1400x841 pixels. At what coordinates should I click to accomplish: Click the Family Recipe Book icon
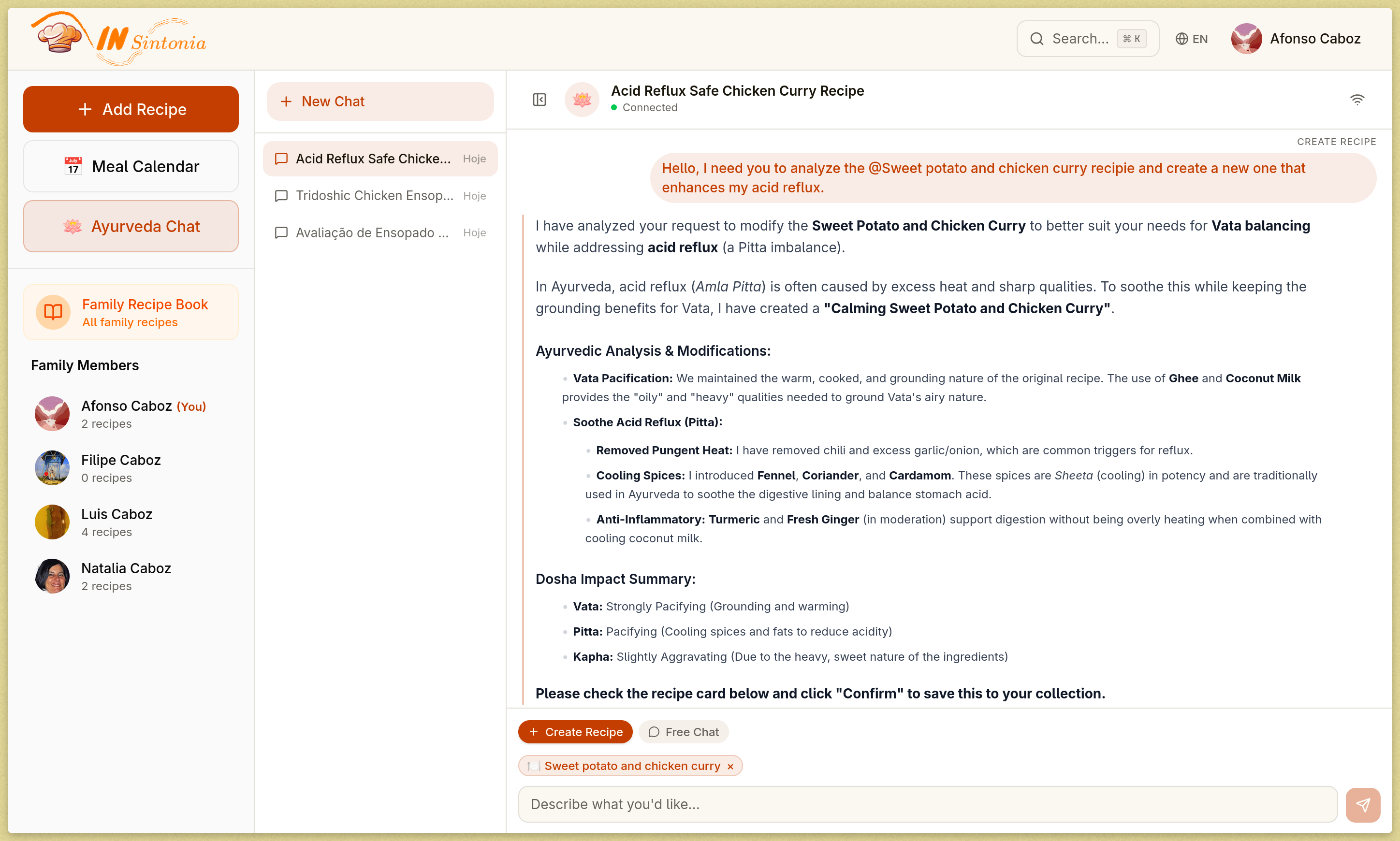click(53, 312)
